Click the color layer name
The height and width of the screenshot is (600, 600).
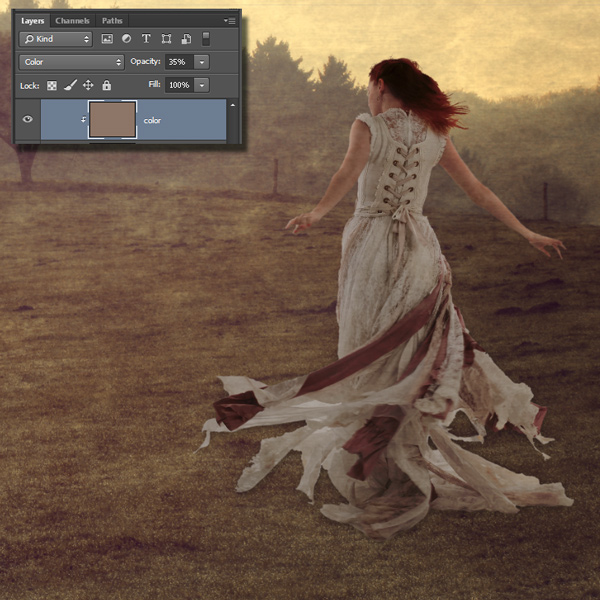(152, 121)
